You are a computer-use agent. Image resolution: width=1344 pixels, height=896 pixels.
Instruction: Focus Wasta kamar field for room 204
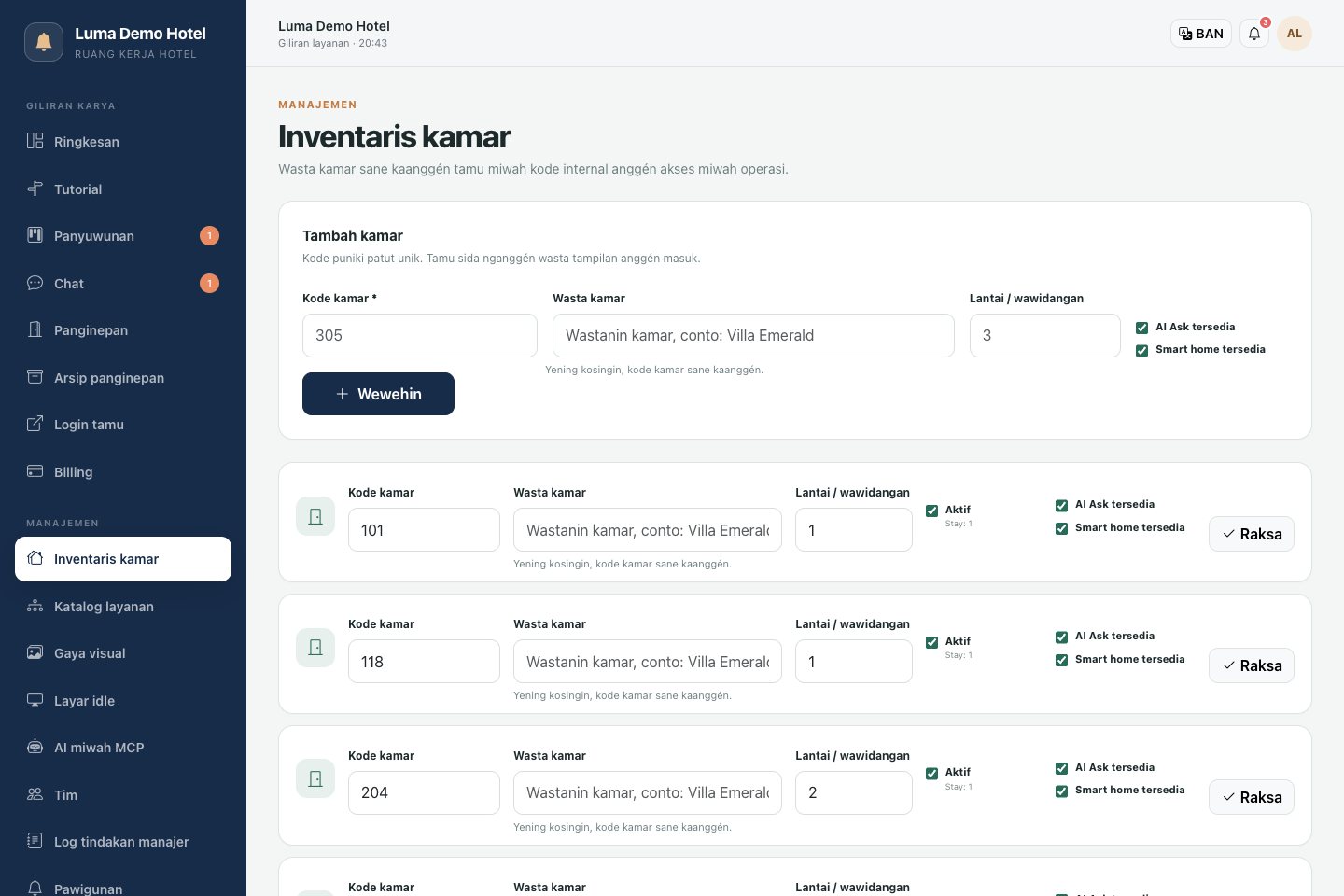[x=648, y=792]
